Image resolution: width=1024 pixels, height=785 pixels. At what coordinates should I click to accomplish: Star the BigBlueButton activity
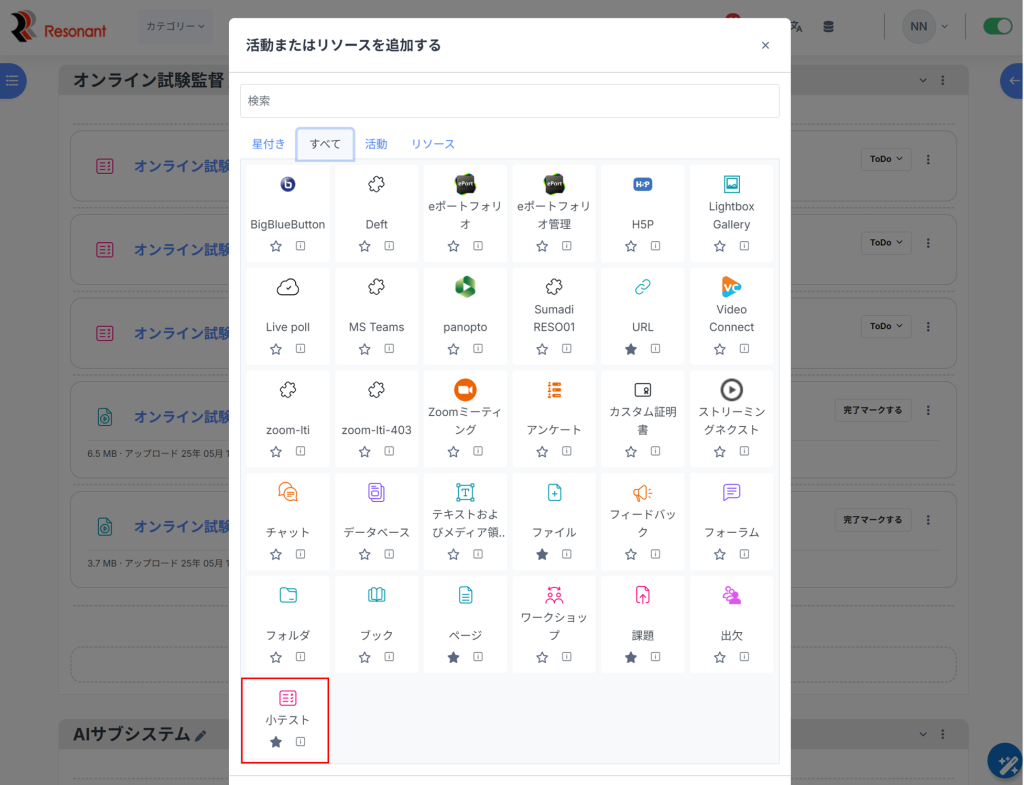pos(276,246)
